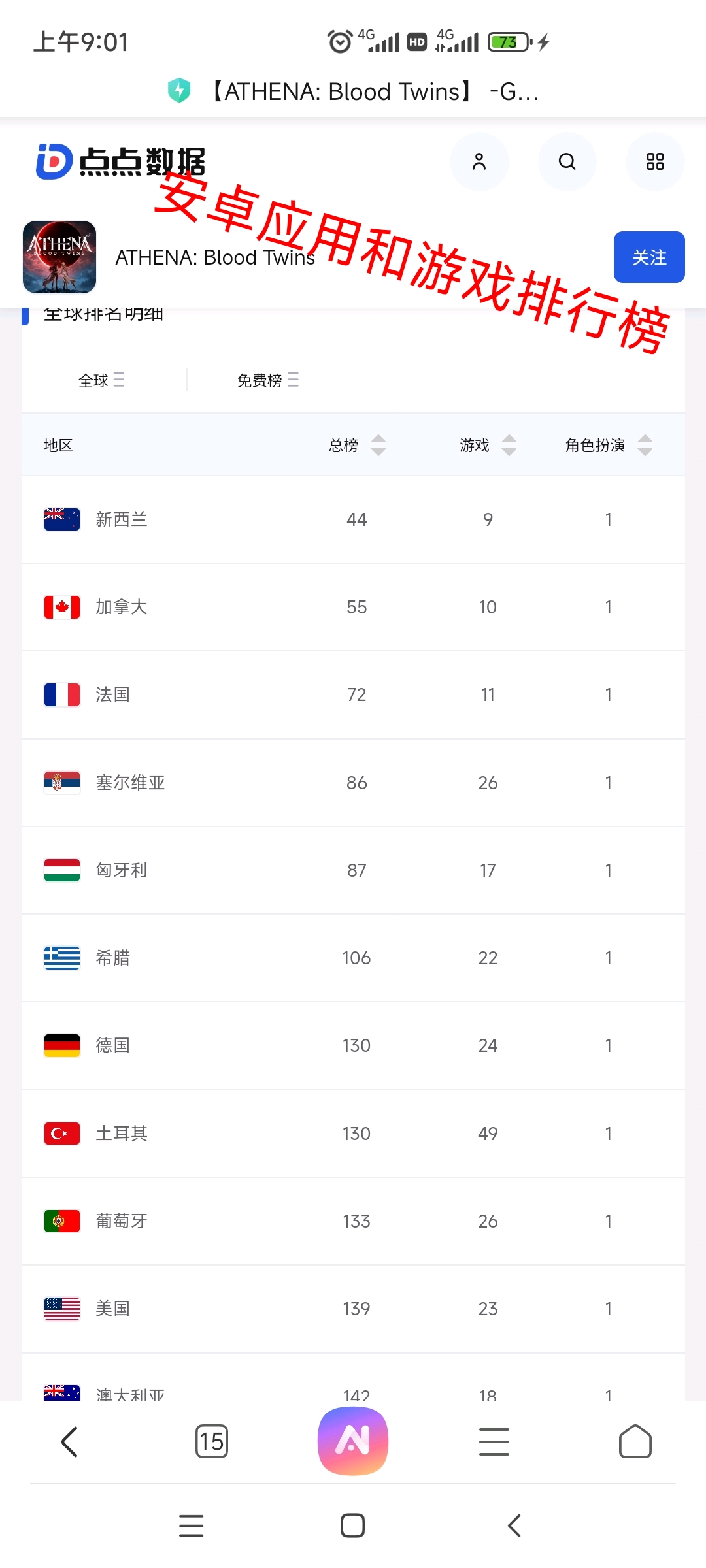
Task: Open the grid apps menu icon
Action: tap(655, 161)
